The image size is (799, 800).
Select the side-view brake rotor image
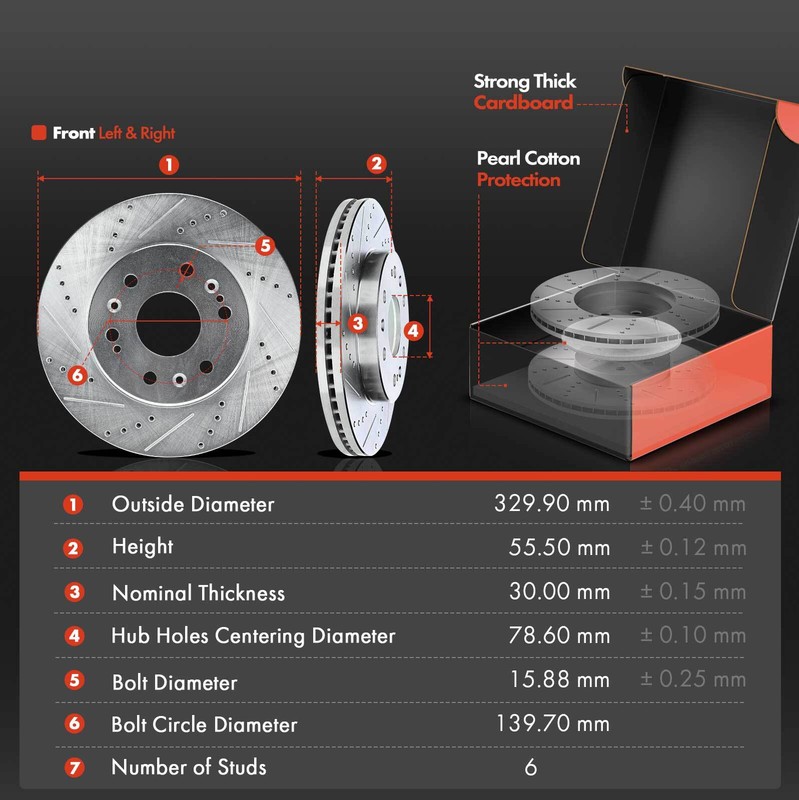362,327
